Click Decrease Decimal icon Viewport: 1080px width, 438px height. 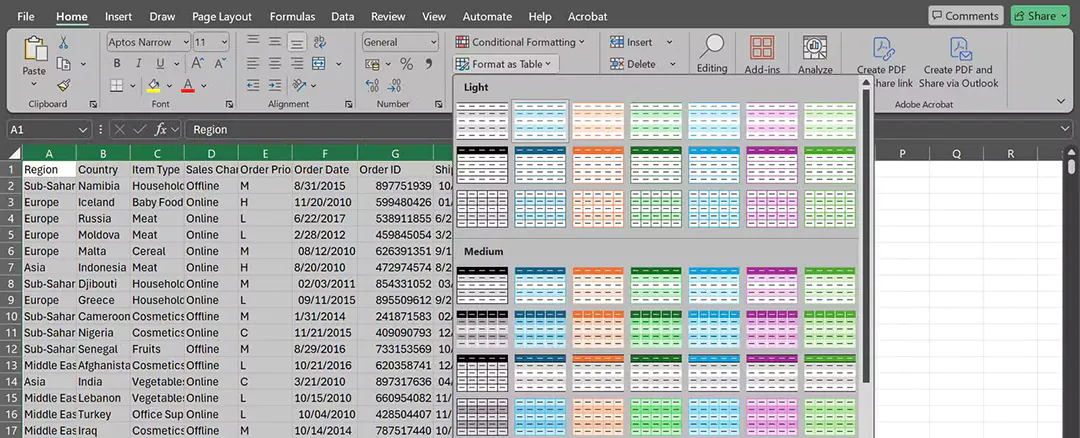tap(395, 85)
